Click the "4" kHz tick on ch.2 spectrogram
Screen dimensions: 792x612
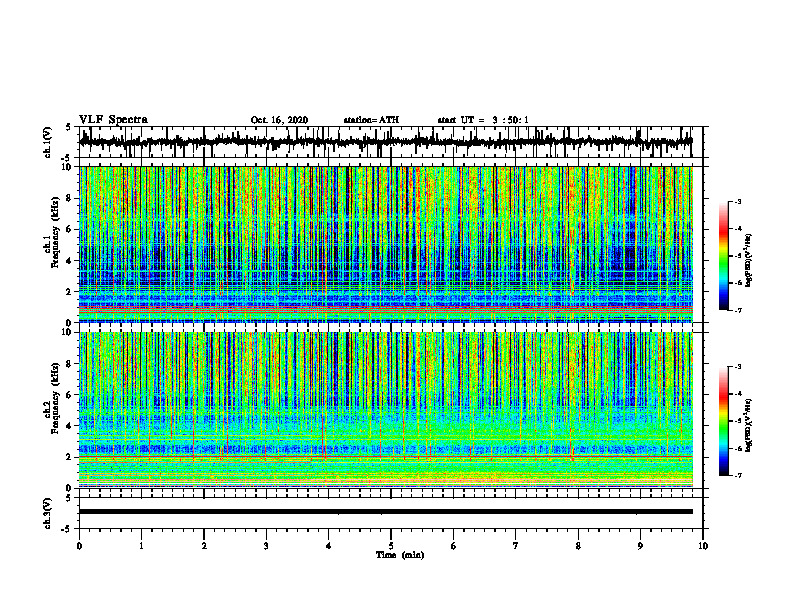pyautogui.click(x=70, y=426)
